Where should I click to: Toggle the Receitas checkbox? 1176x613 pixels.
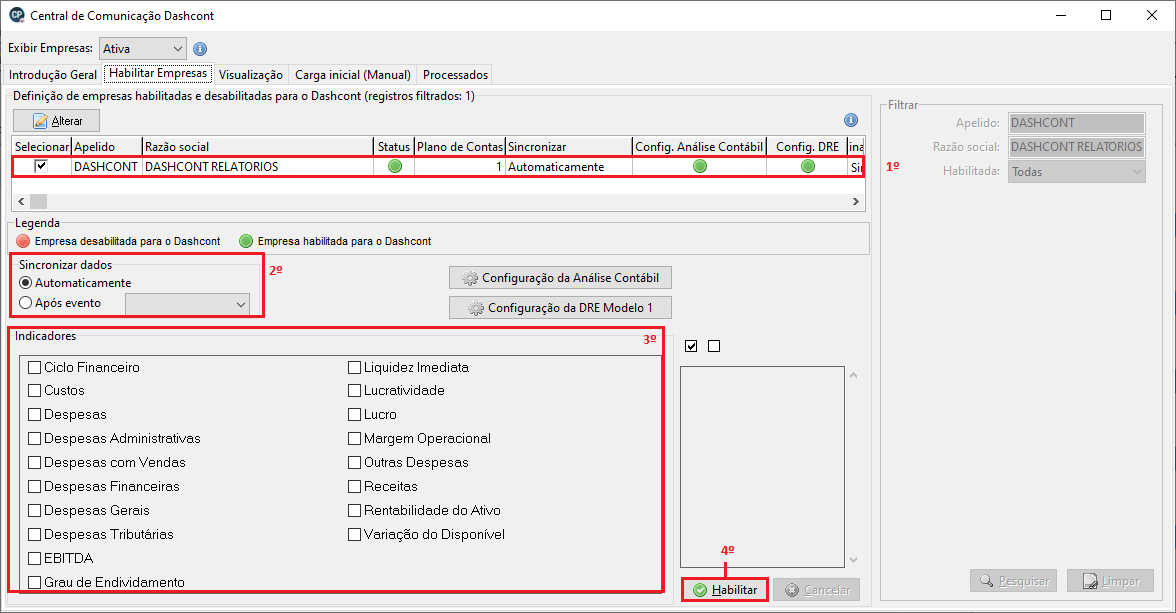tap(355, 487)
